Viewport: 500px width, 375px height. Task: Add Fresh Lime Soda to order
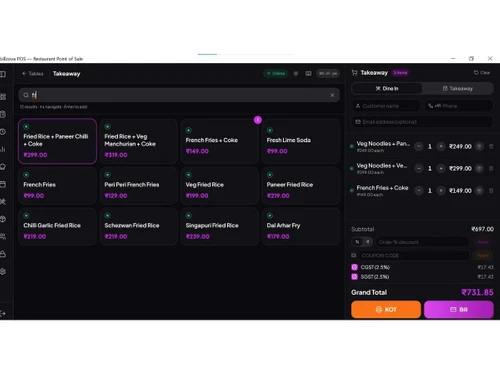point(301,141)
